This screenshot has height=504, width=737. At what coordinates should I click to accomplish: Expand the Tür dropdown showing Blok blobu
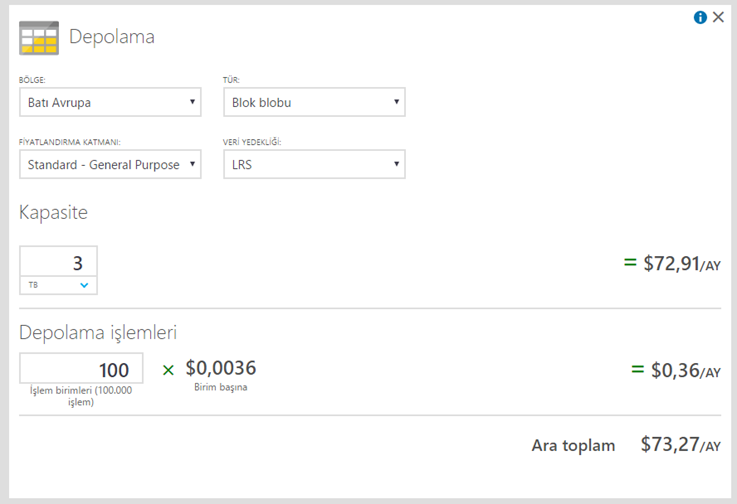point(314,102)
